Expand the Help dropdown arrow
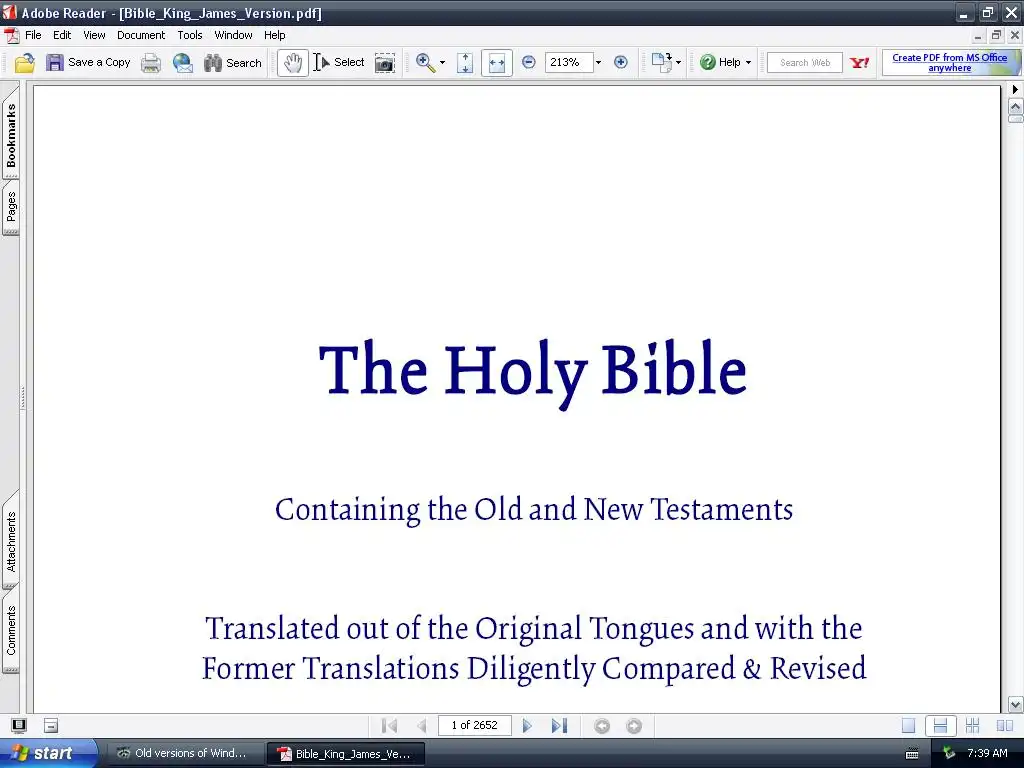The image size is (1024, 768). (748, 63)
